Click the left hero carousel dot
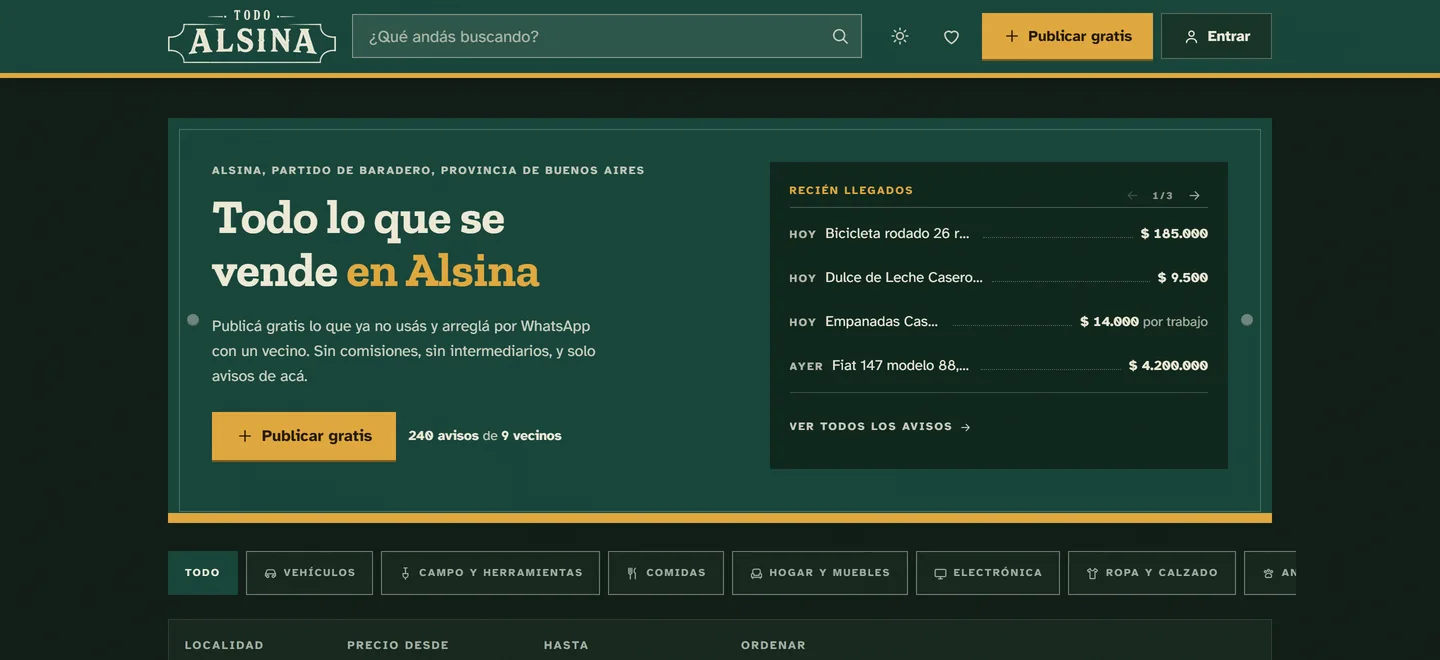1440x660 pixels. [x=193, y=320]
